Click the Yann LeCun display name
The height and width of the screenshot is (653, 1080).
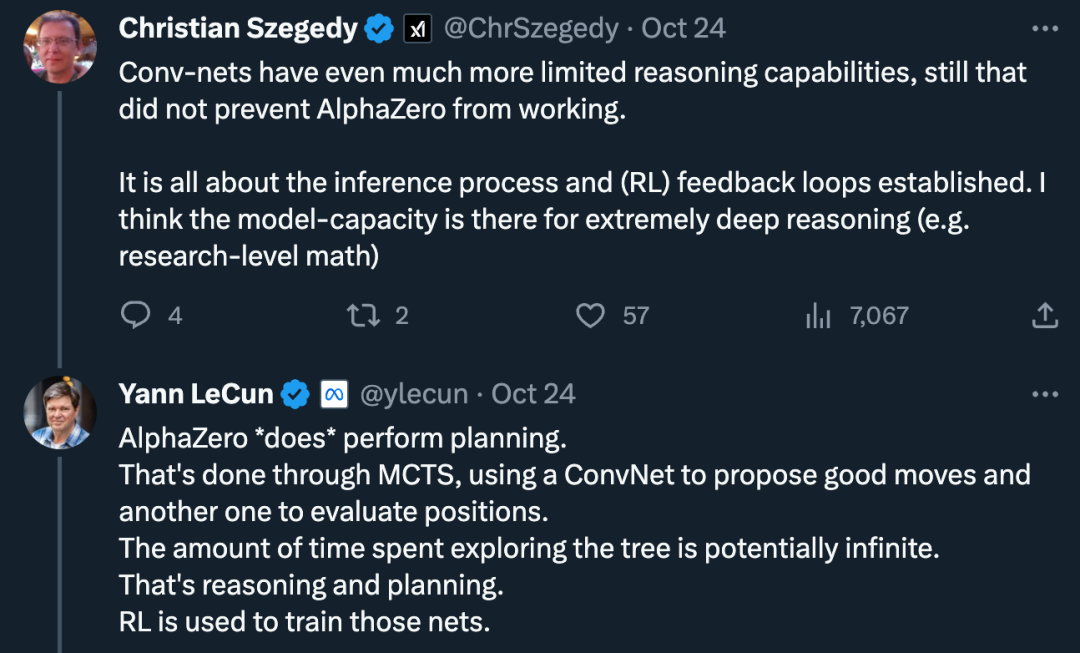click(x=196, y=395)
